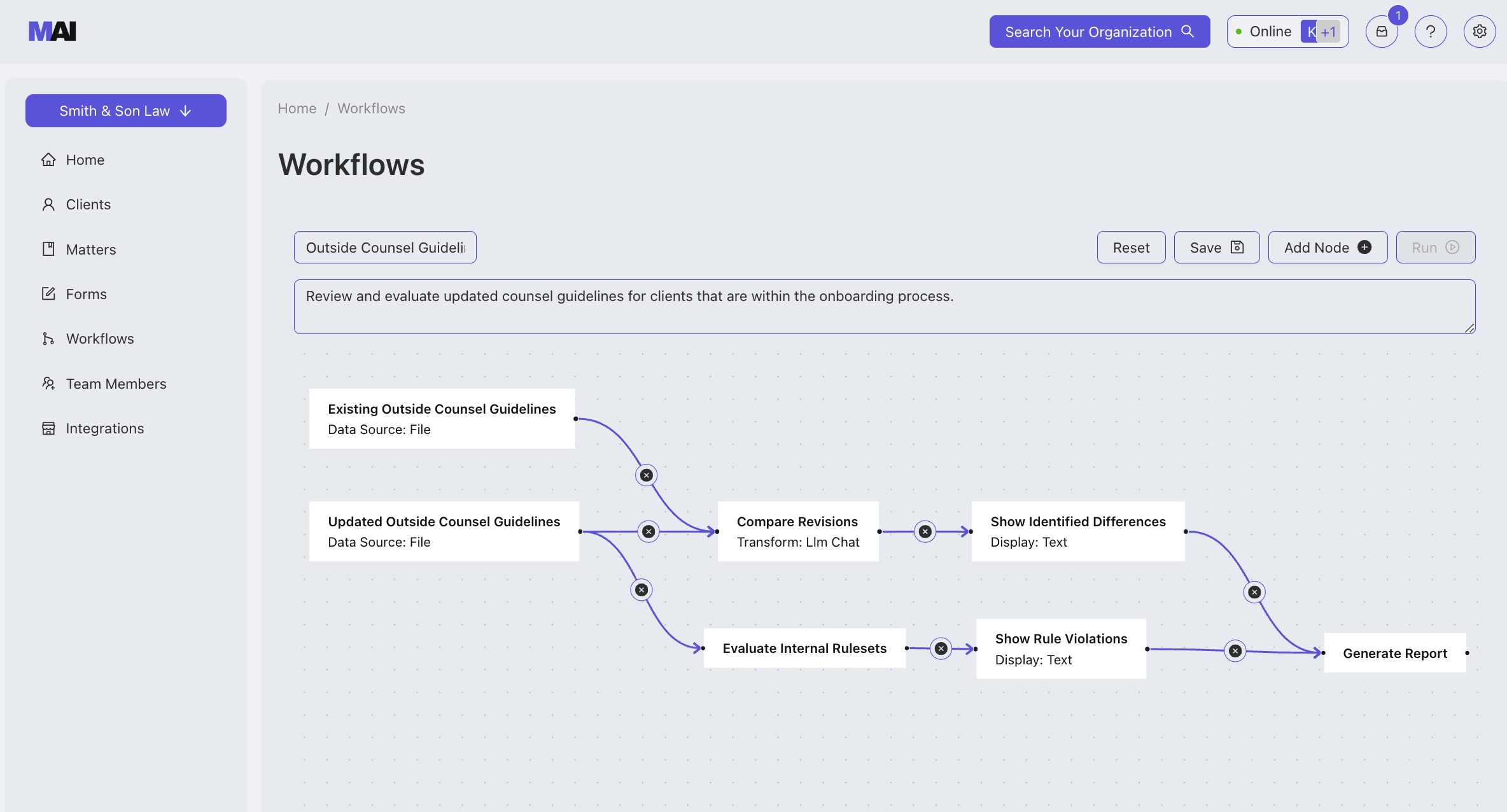The width and height of the screenshot is (1507, 812).
Task: Open the settings gear icon
Action: pyautogui.click(x=1480, y=31)
